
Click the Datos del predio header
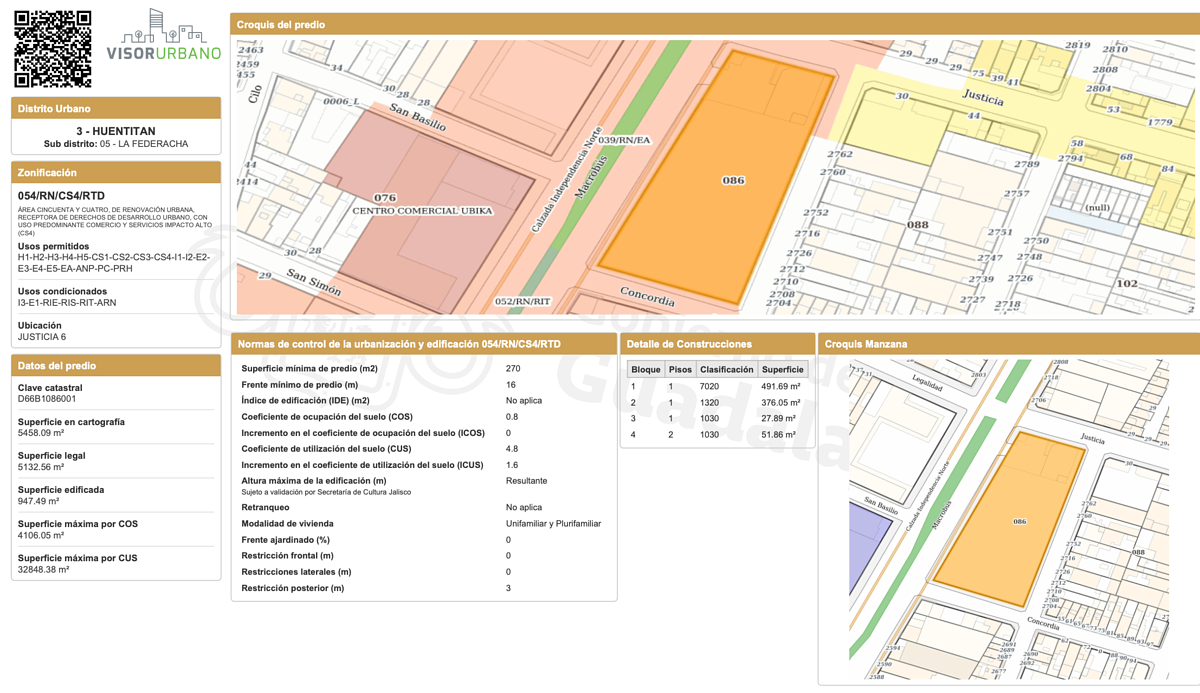(x=116, y=366)
